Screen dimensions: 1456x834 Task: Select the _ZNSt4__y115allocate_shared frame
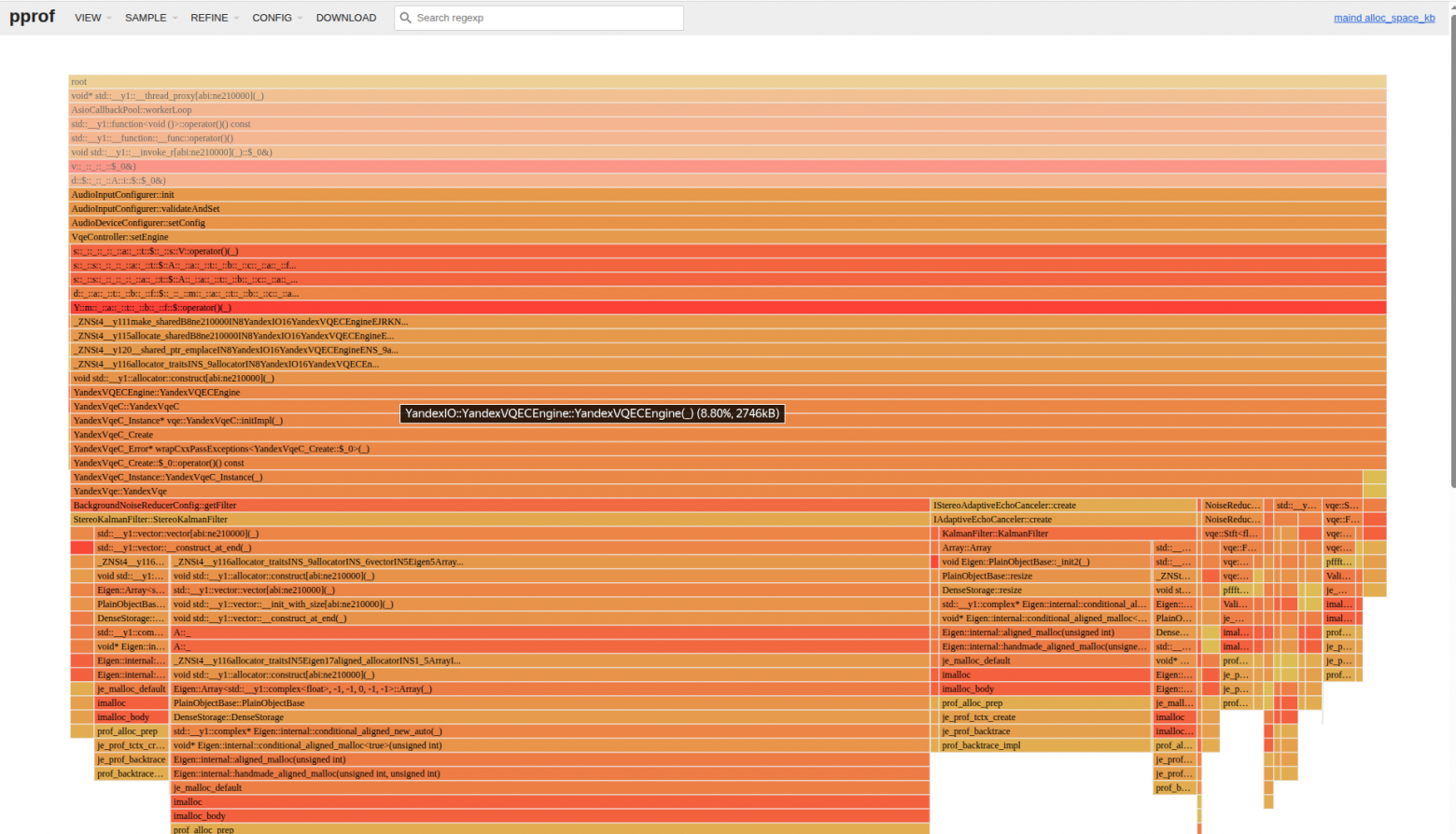click(x=727, y=336)
